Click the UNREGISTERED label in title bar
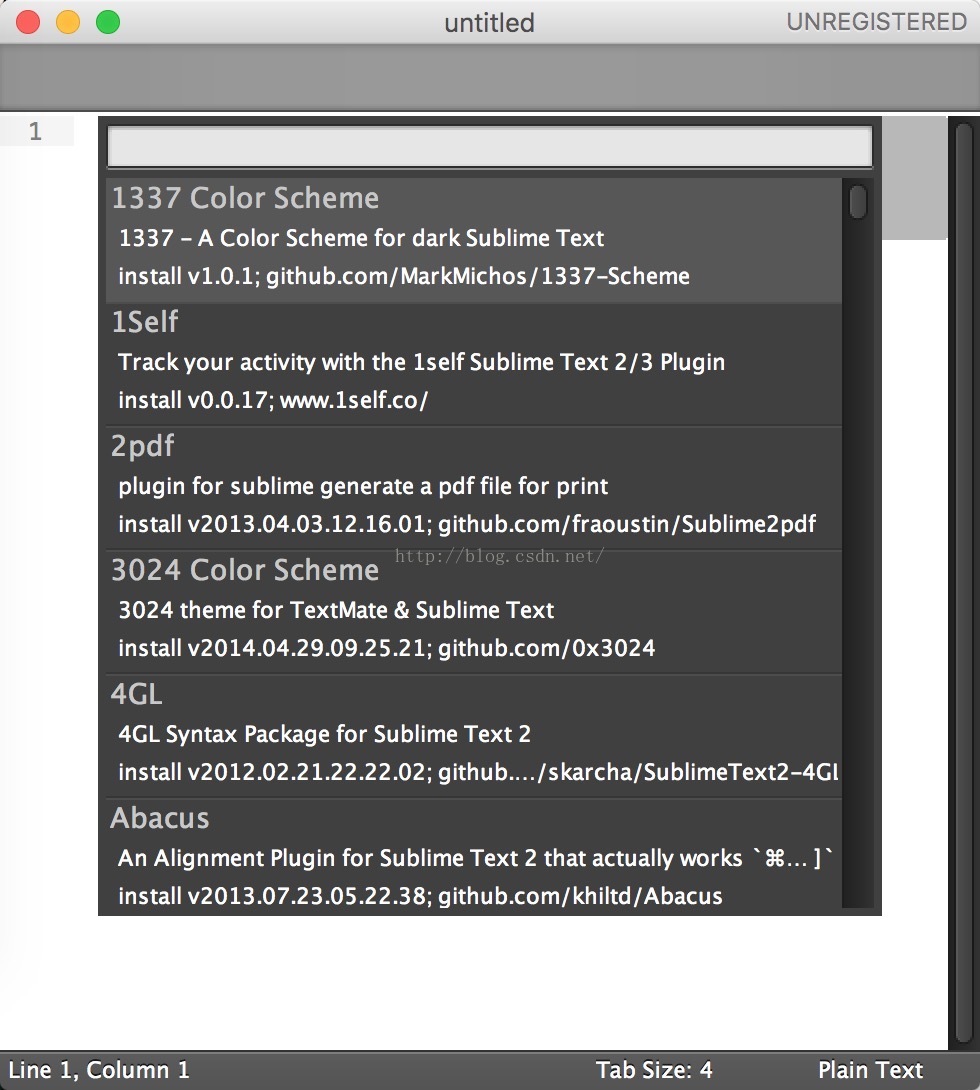Screen dimensions: 980x1090 click(x=876, y=22)
